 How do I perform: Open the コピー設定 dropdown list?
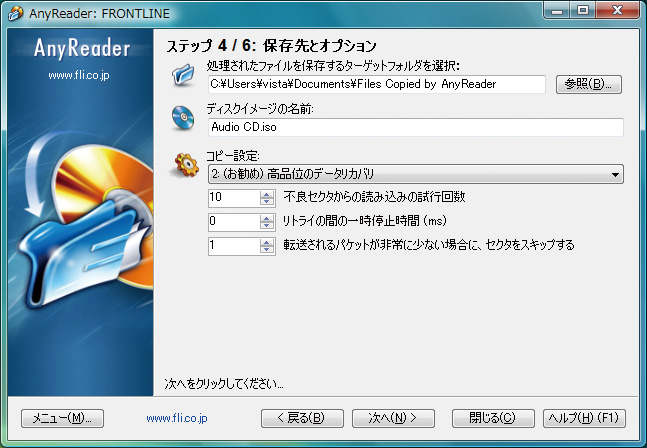(x=416, y=174)
